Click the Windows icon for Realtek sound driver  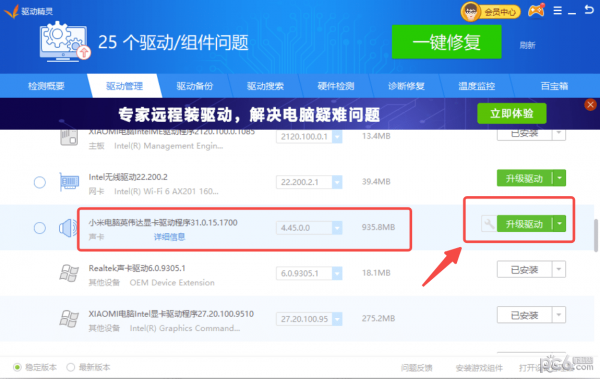69,273
